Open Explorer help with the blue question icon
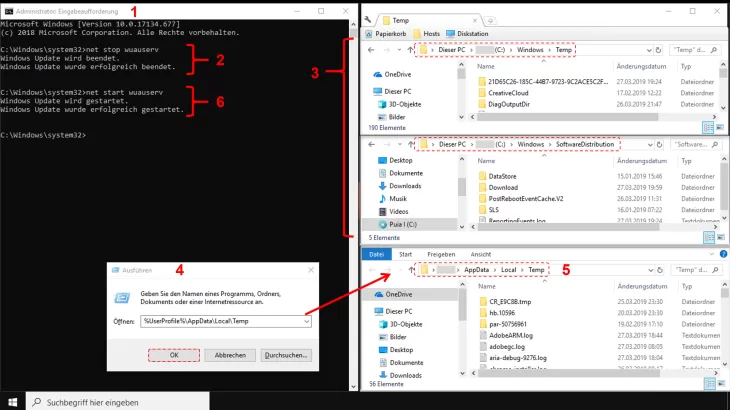Image resolution: width=730 pixels, height=410 pixels. pyautogui.click(x=723, y=254)
